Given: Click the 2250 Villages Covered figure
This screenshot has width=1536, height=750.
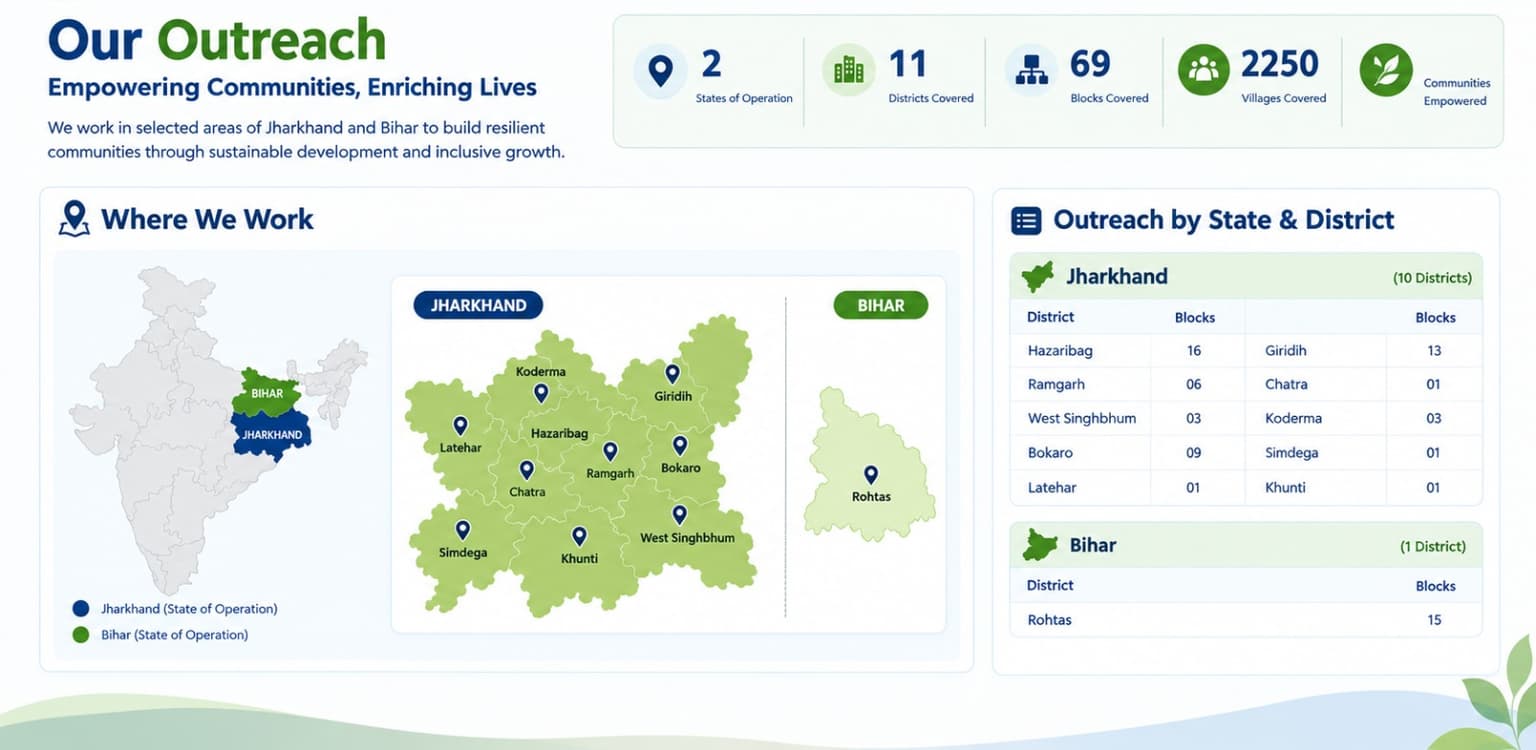Looking at the screenshot, I should 1280,64.
